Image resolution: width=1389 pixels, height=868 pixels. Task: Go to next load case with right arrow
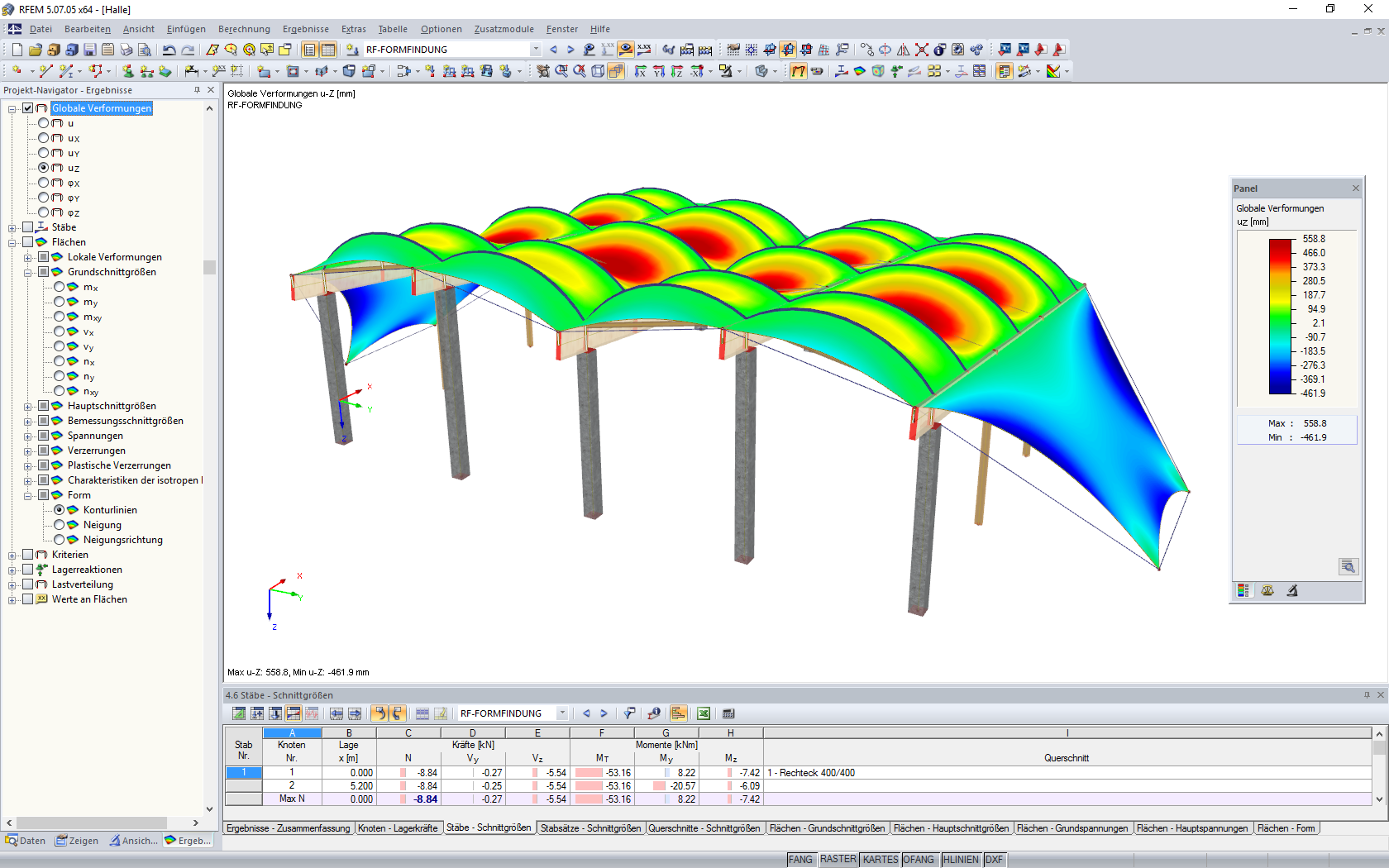[x=570, y=50]
